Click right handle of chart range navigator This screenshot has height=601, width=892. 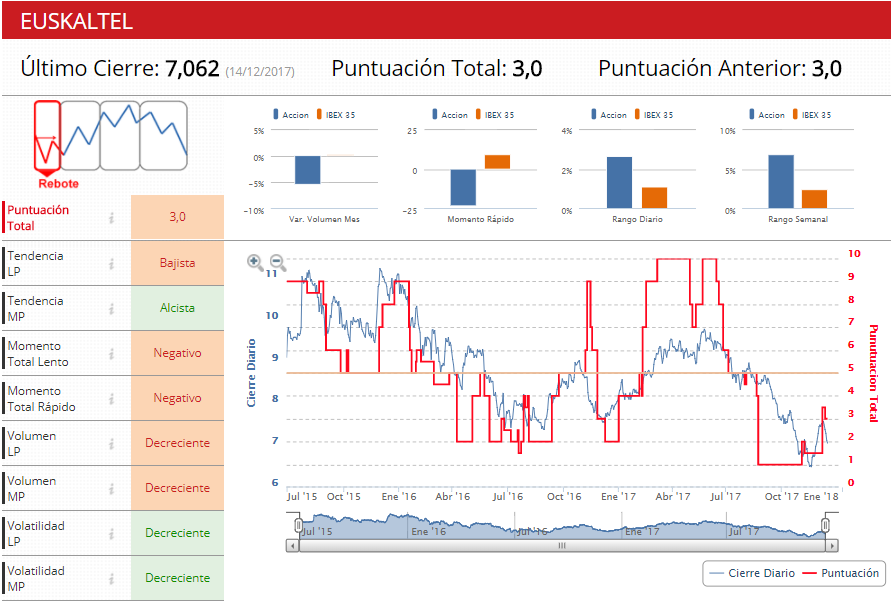click(x=825, y=525)
